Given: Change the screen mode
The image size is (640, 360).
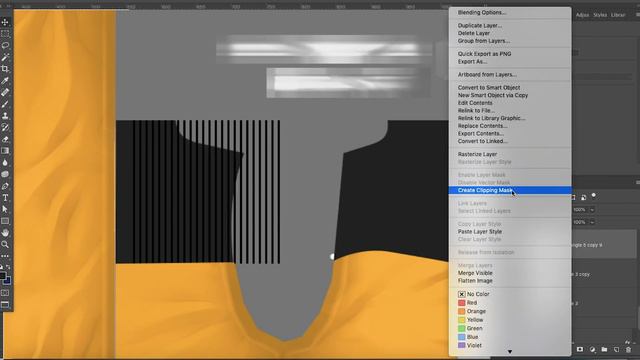Looking at the screenshot, I should point(5,304).
